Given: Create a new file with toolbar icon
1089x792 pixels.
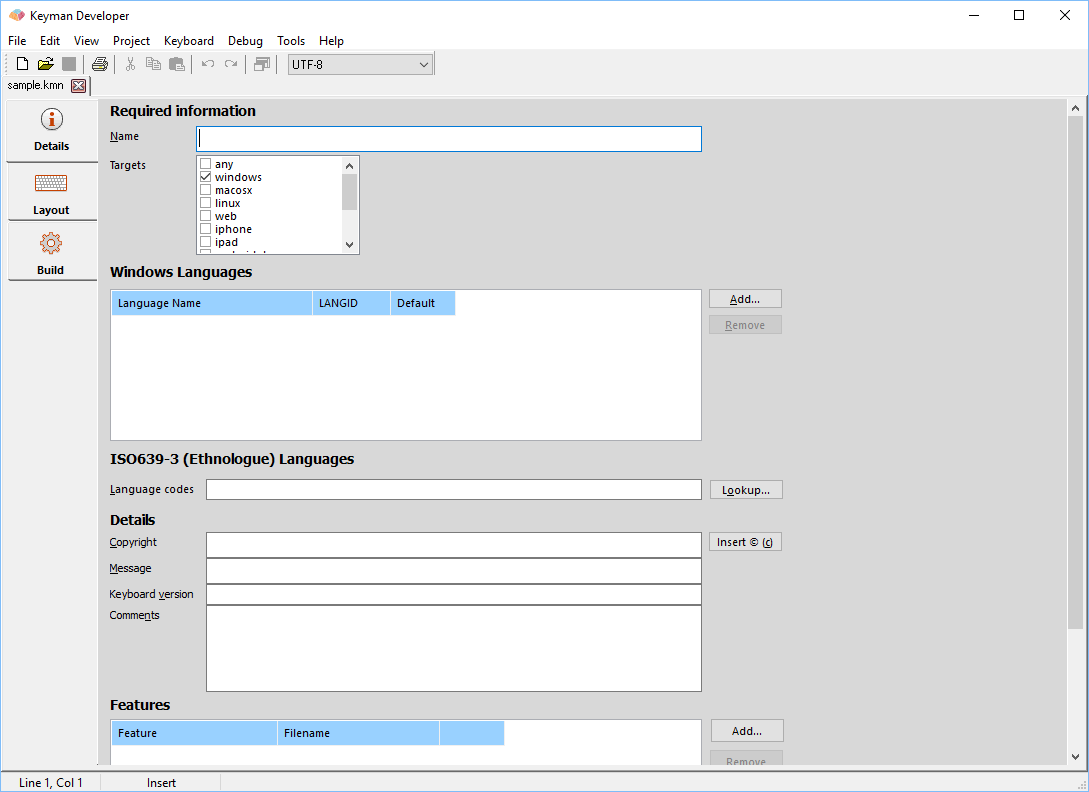Looking at the screenshot, I should pos(22,65).
